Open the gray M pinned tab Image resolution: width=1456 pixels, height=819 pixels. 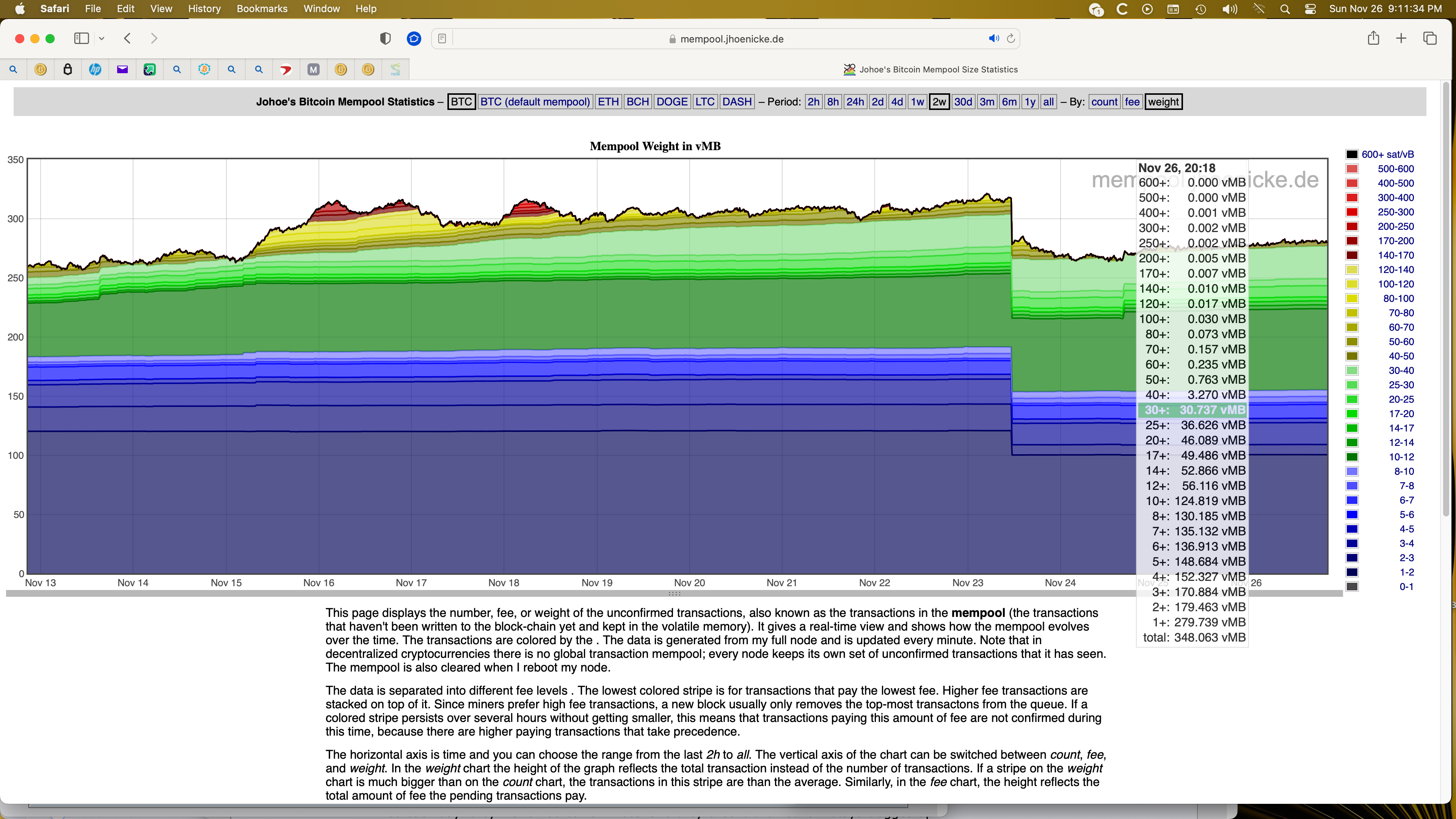[x=313, y=69]
